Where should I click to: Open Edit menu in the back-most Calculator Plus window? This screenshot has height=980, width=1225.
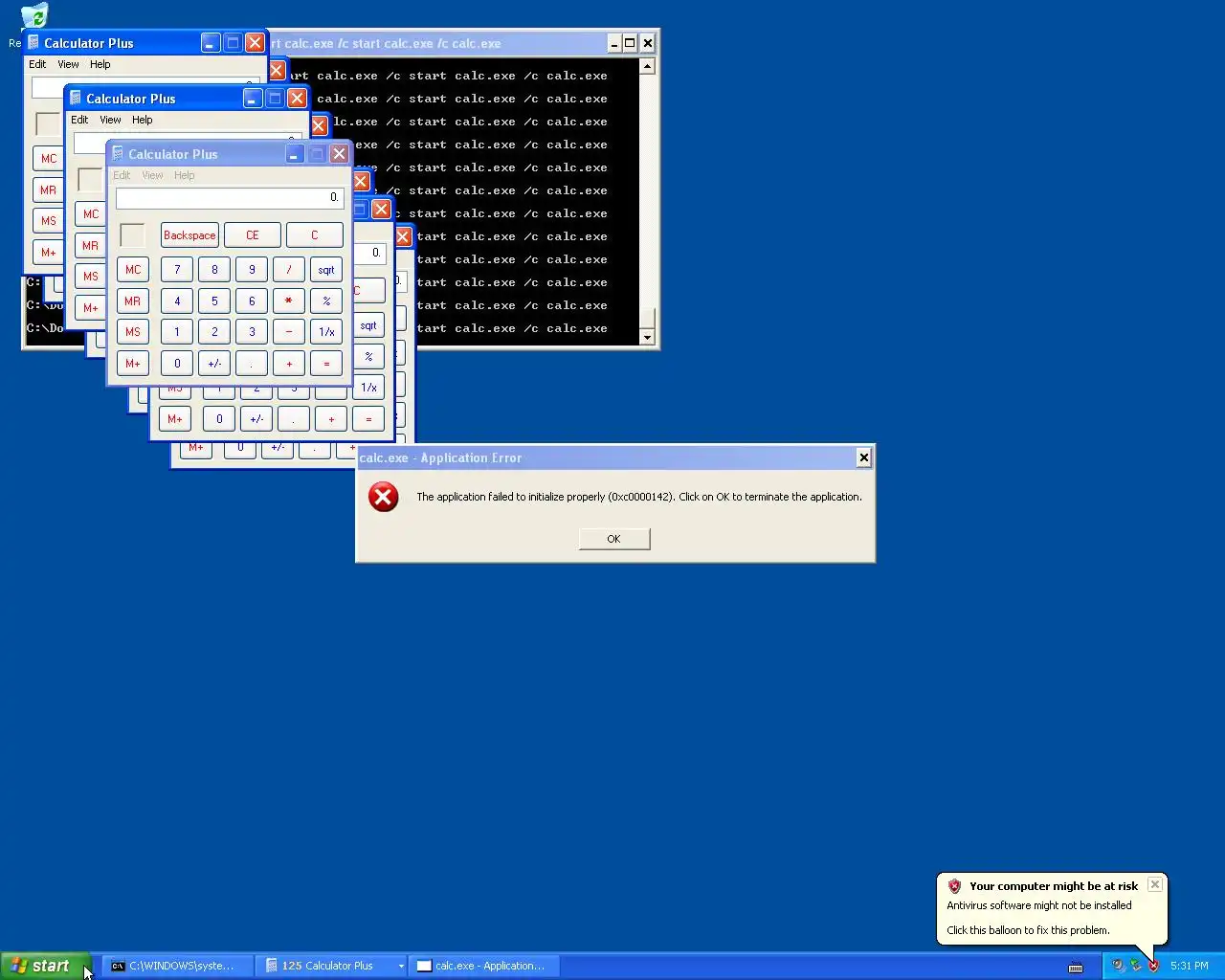tap(37, 64)
